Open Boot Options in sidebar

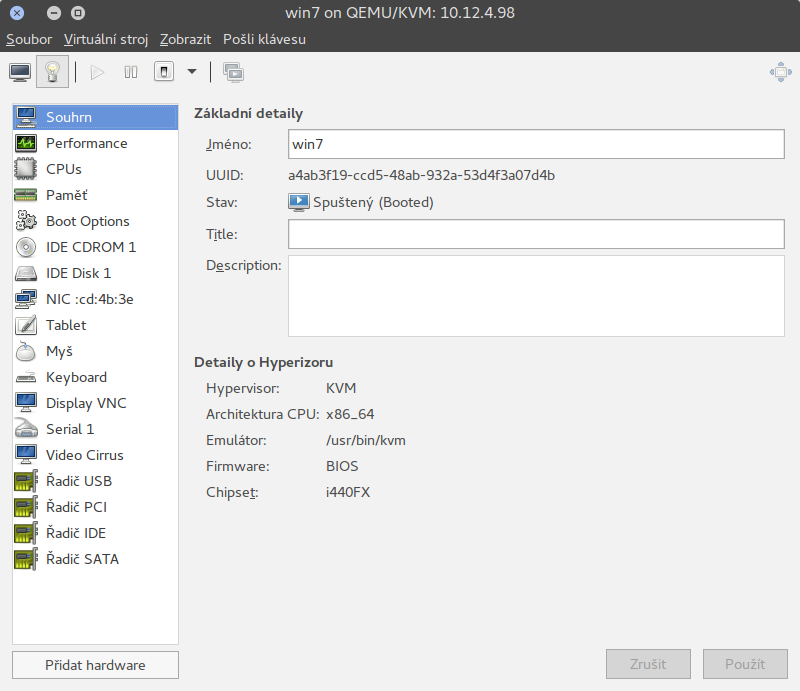click(x=87, y=221)
